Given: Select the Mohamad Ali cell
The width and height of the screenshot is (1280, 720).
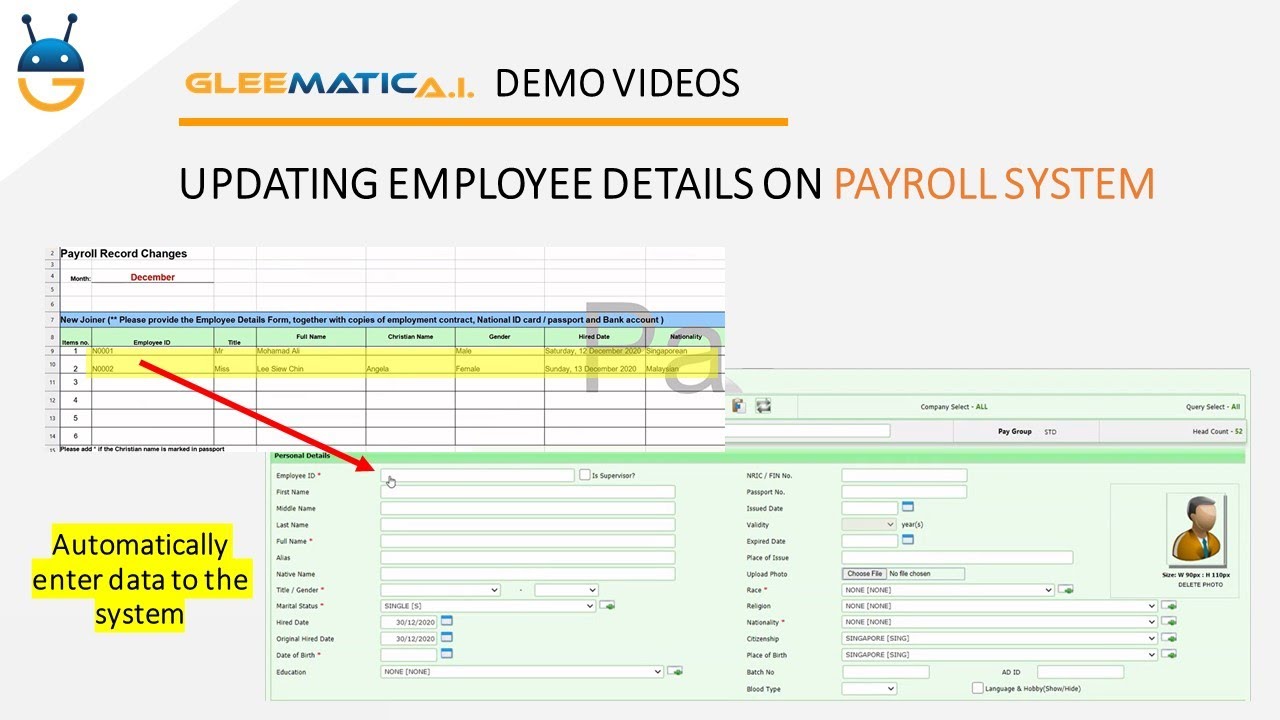Looking at the screenshot, I should tap(311, 351).
